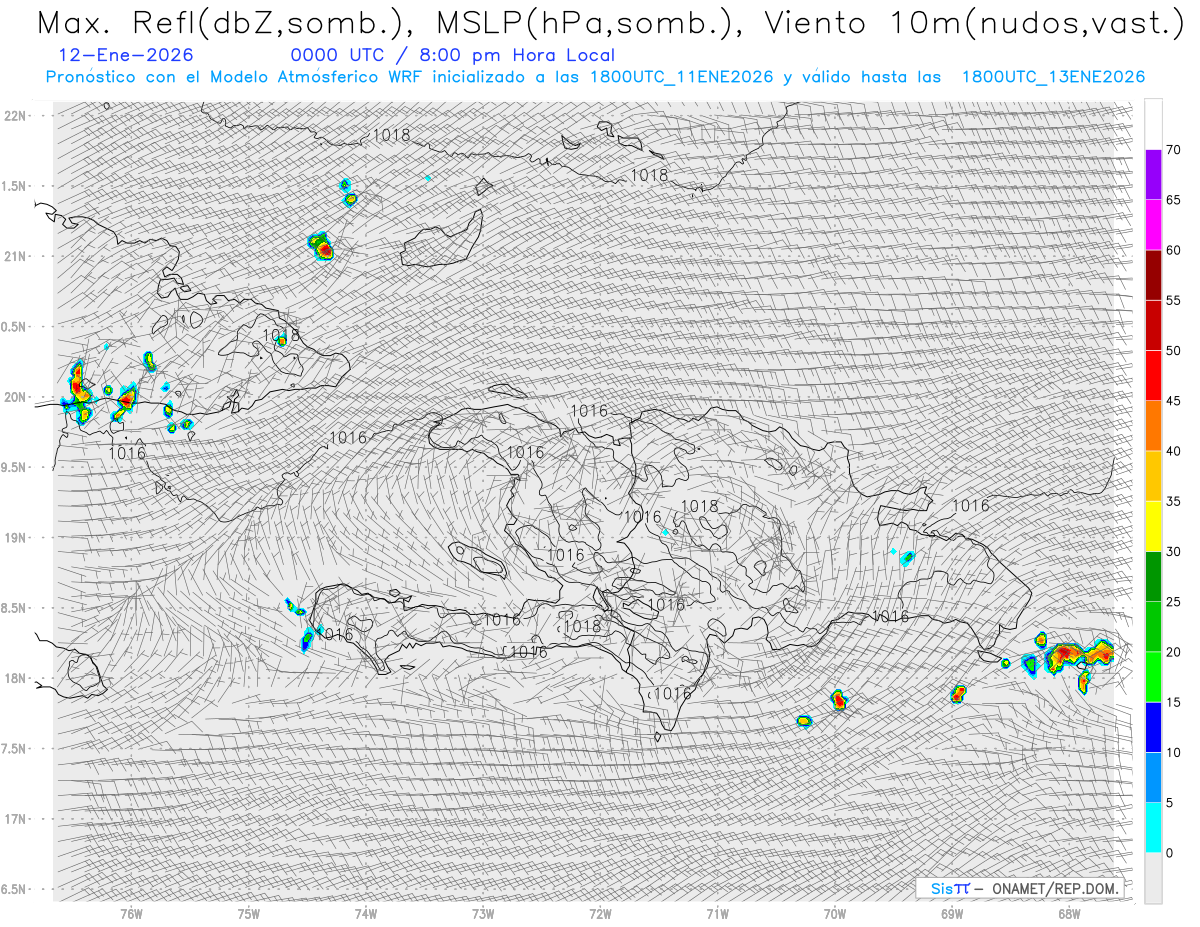Click the colorbar value label '50'

click(x=1174, y=351)
